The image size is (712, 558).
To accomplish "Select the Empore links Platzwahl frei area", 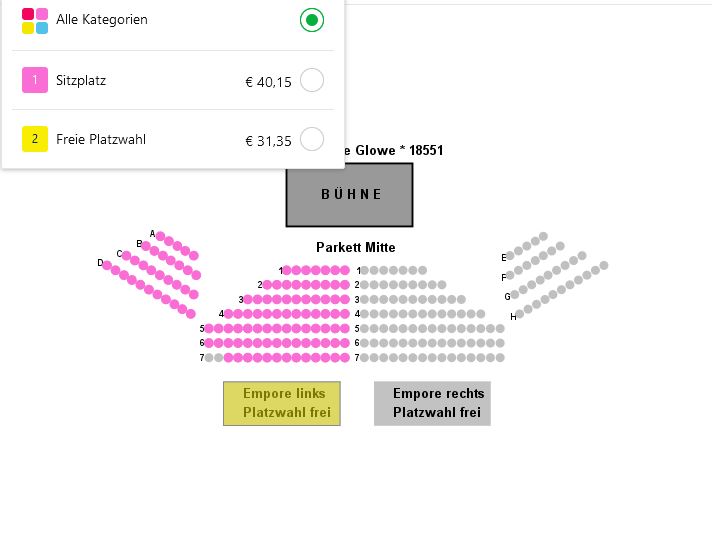I will click(x=282, y=404).
